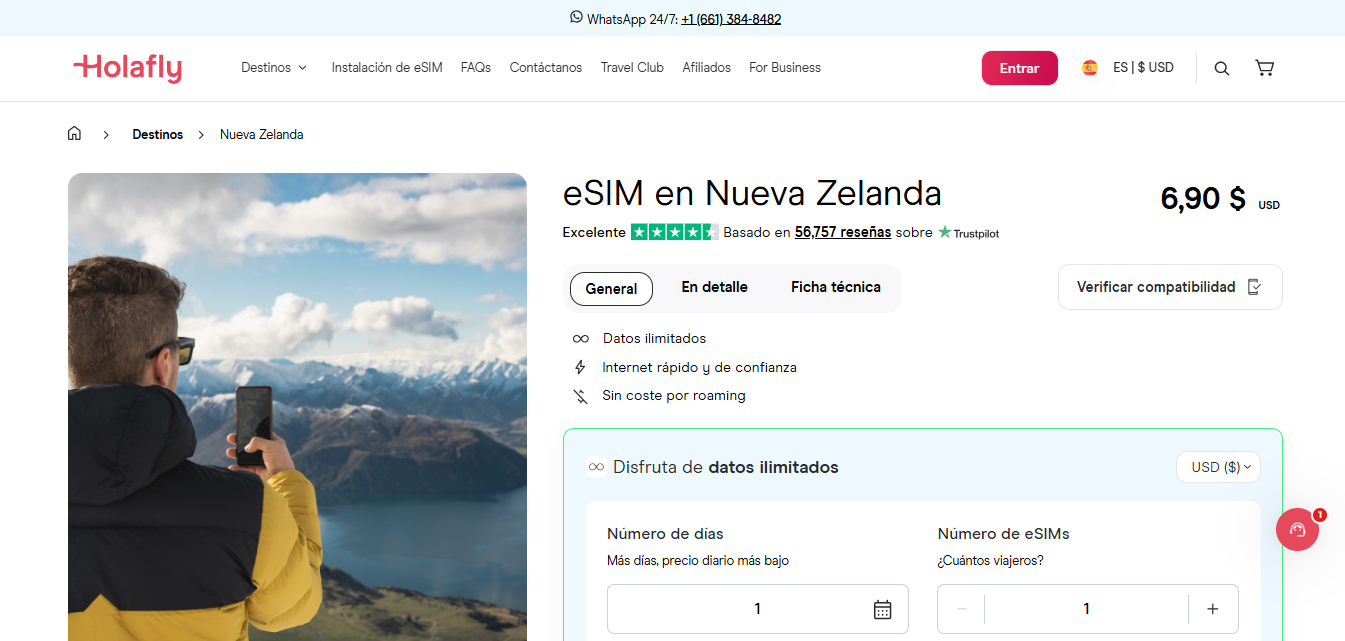Open For Business menu item

click(x=785, y=68)
